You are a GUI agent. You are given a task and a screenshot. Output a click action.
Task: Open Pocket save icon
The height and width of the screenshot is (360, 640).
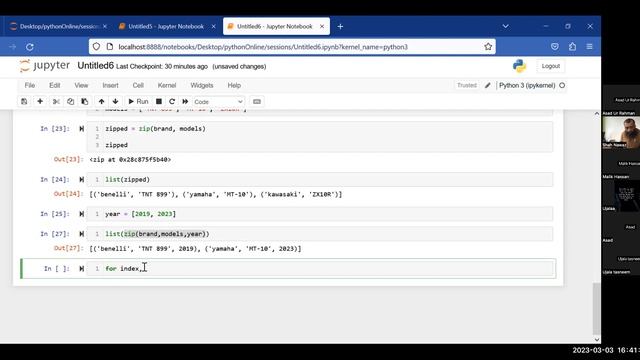(x=555, y=47)
